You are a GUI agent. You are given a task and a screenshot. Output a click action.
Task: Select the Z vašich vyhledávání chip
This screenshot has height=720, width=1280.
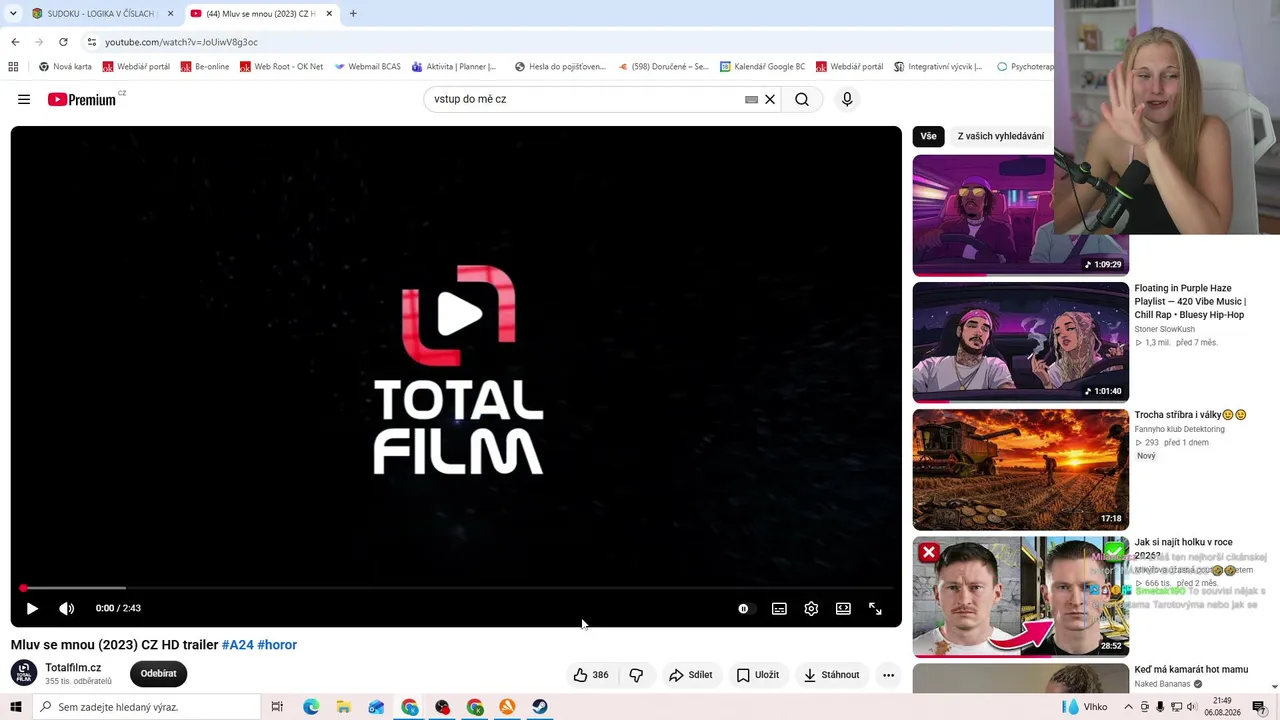(1000, 136)
